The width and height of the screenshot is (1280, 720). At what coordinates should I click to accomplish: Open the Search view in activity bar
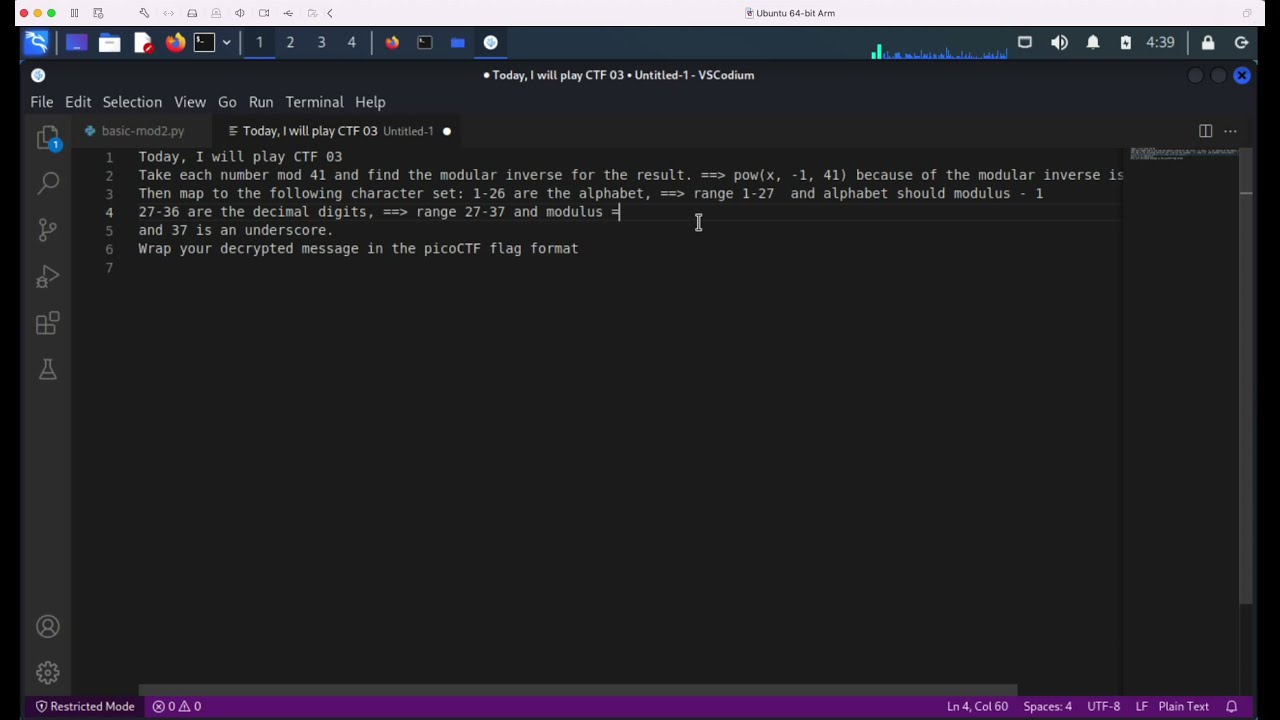47,183
